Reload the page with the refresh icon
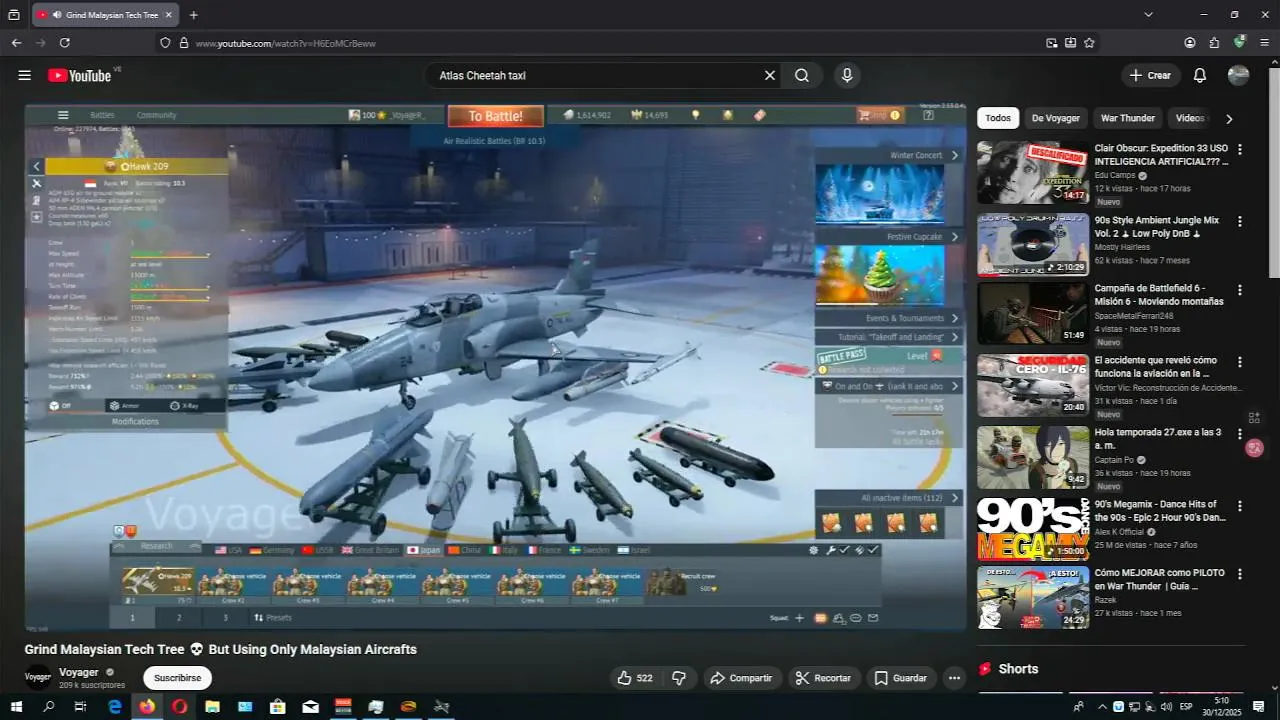 [65, 43]
